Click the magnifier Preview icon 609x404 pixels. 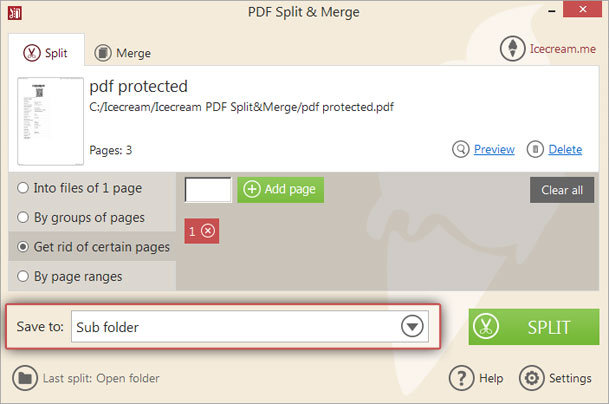click(461, 149)
